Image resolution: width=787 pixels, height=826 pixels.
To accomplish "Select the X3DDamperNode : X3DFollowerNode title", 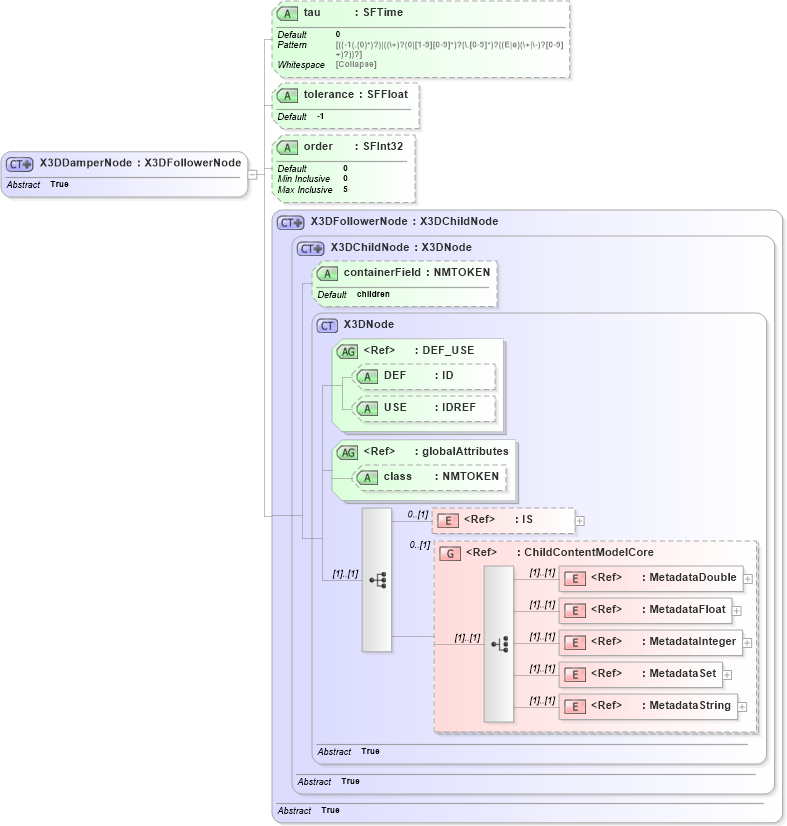I will point(141,163).
